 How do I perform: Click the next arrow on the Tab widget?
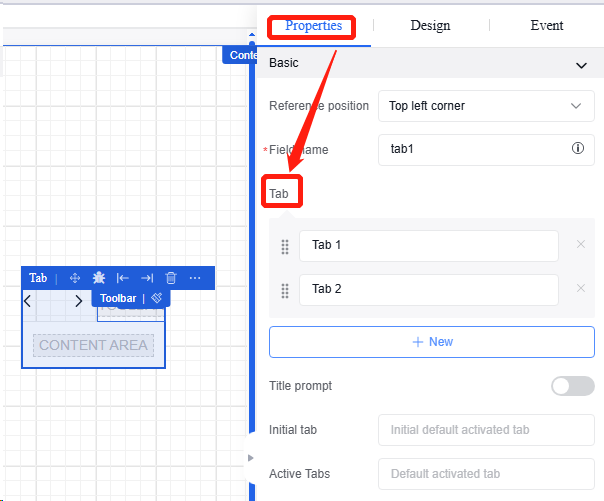(x=79, y=300)
